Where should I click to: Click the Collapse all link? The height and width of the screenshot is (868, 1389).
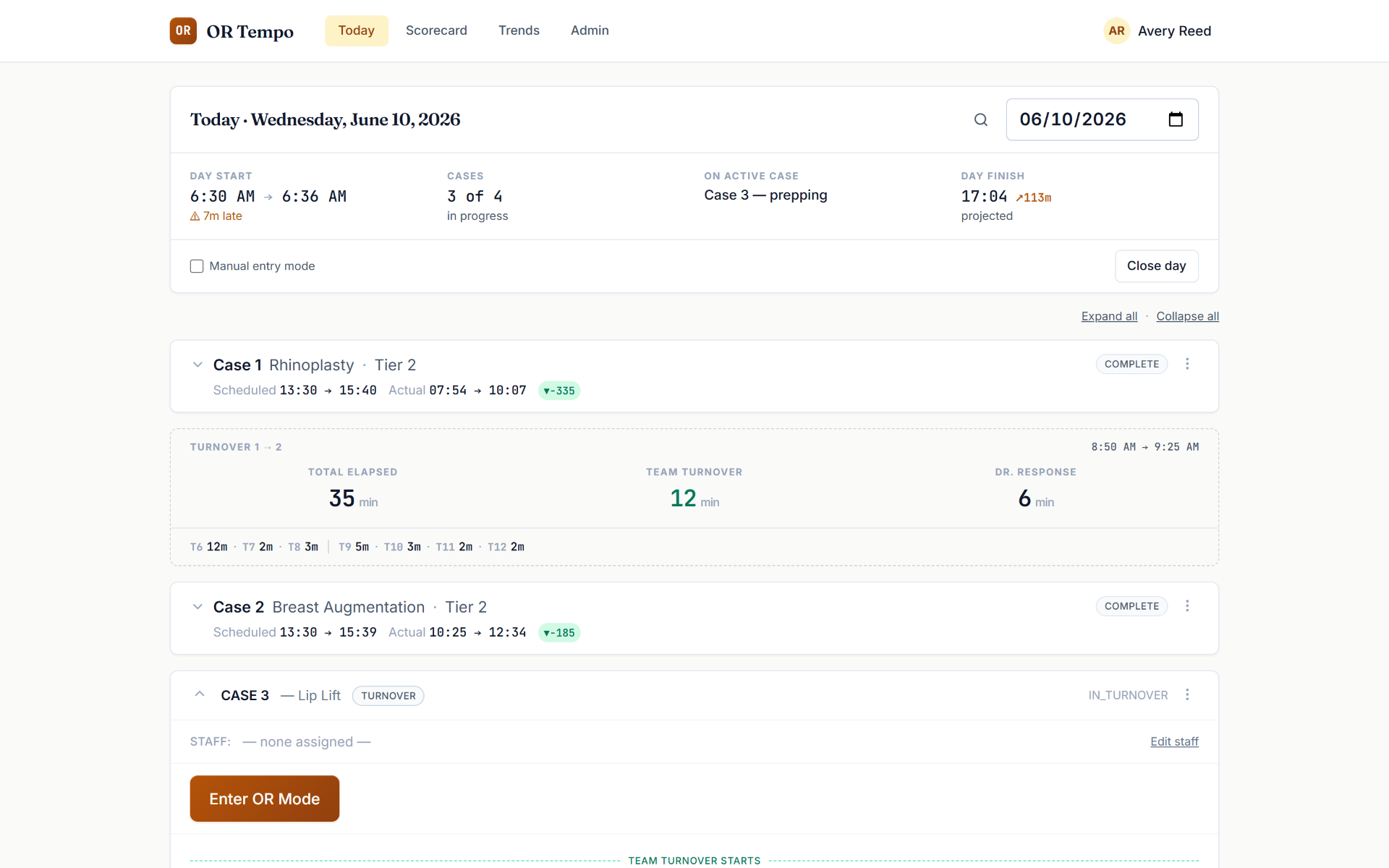pos(1187,316)
